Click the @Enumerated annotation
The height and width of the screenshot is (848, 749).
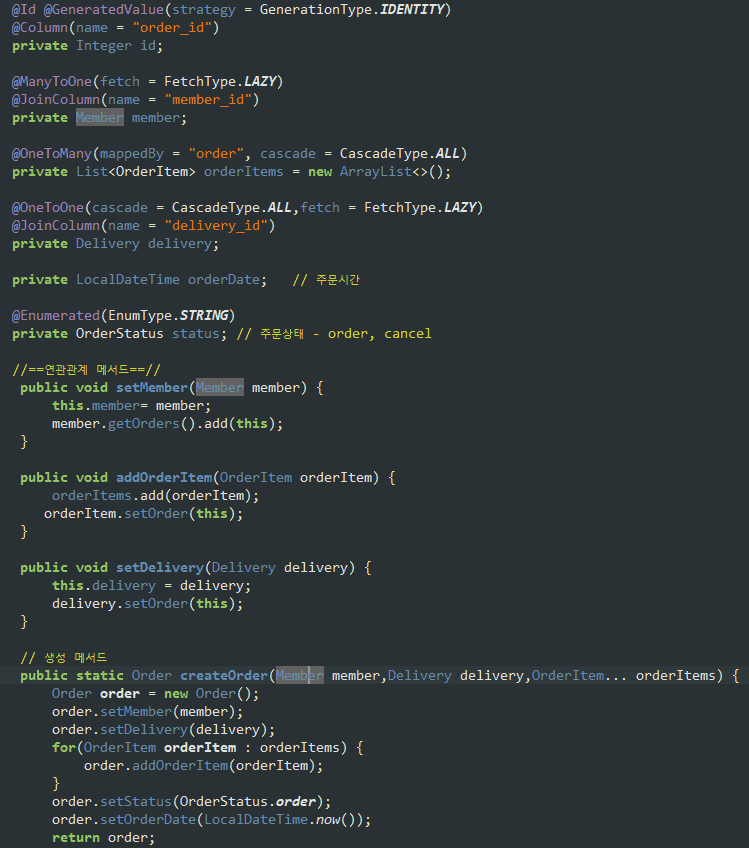coord(56,315)
